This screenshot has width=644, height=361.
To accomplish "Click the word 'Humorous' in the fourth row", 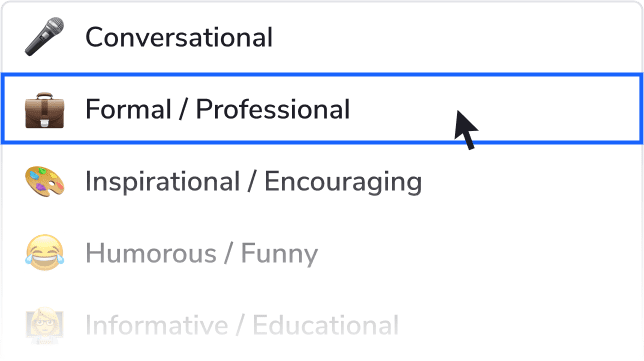I will pos(151,253).
